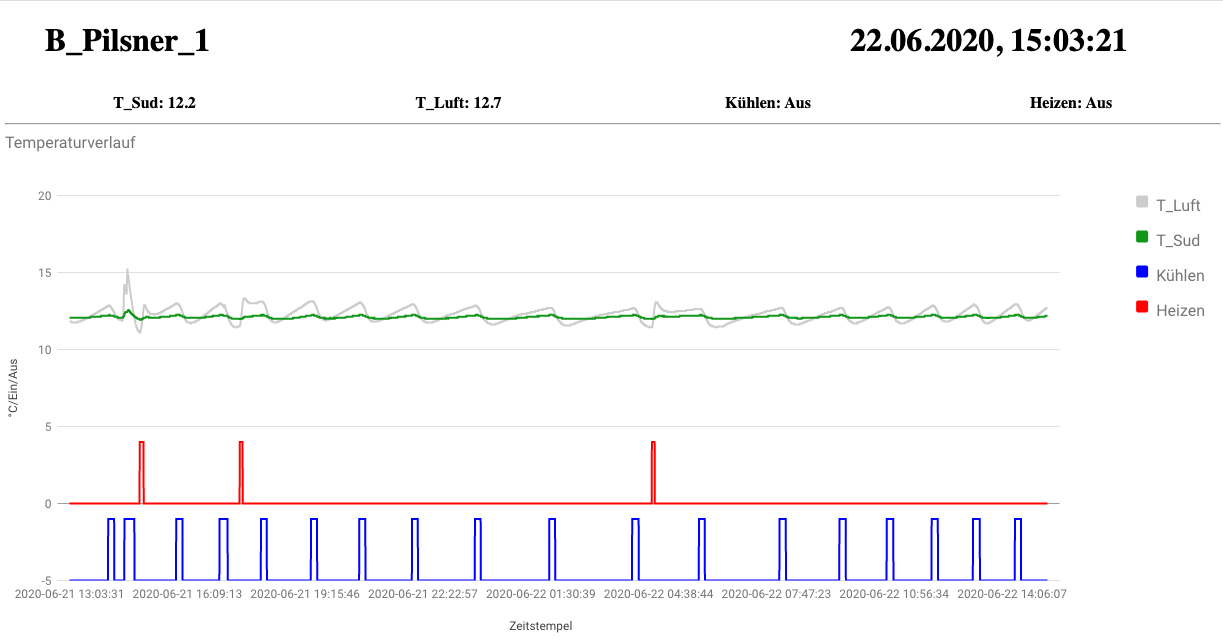This screenshot has width=1223, height=643.
Task: Select the Heizen legend label text
Action: (x=1180, y=311)
